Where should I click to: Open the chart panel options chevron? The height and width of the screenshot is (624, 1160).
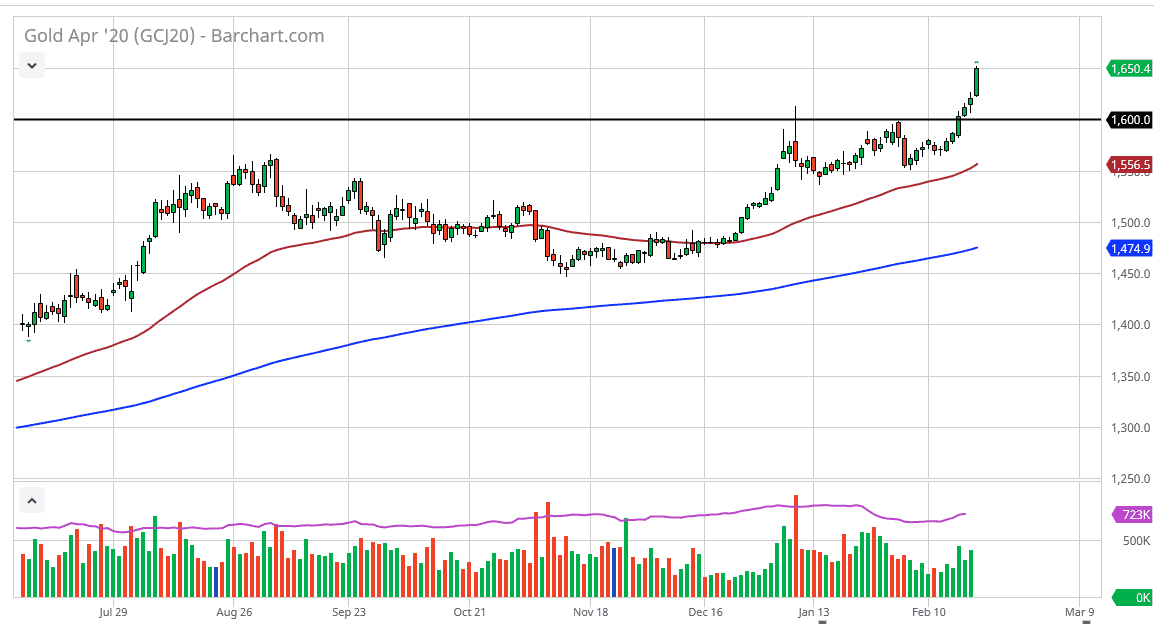pyautogui.click(x=31, y=64)
